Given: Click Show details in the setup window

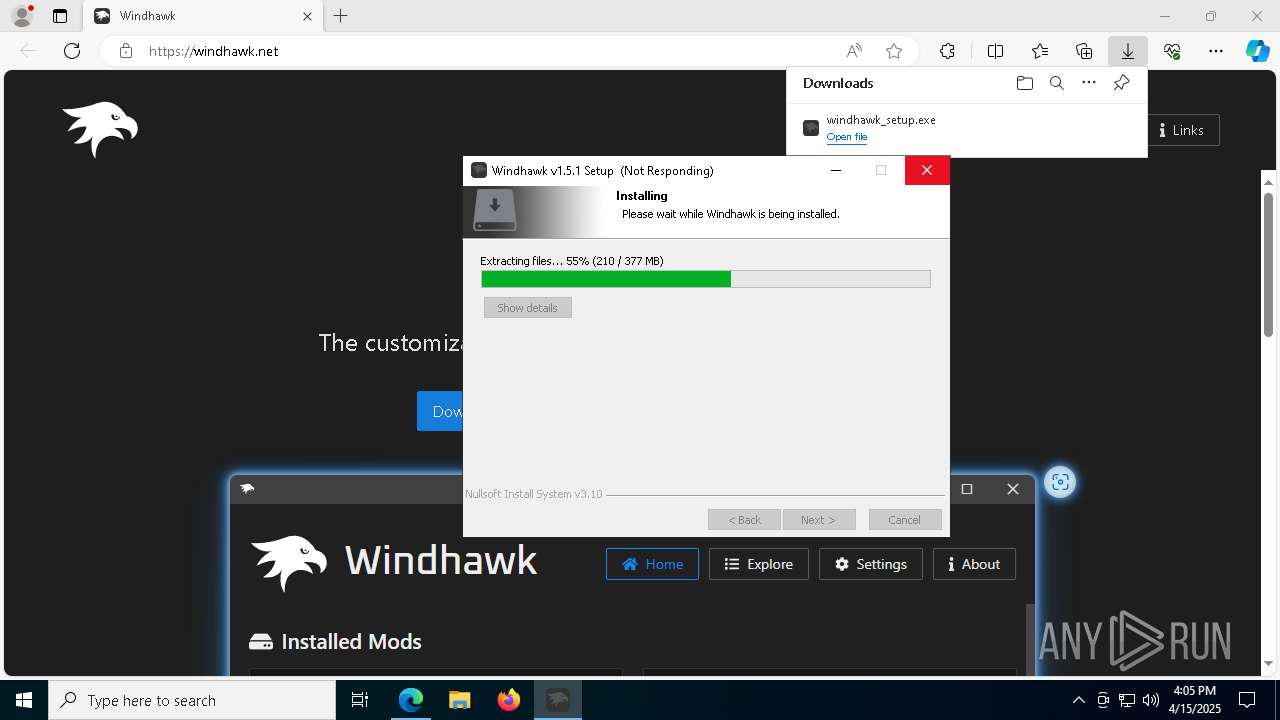Looking at the screenshot, I should coord(527,308).
